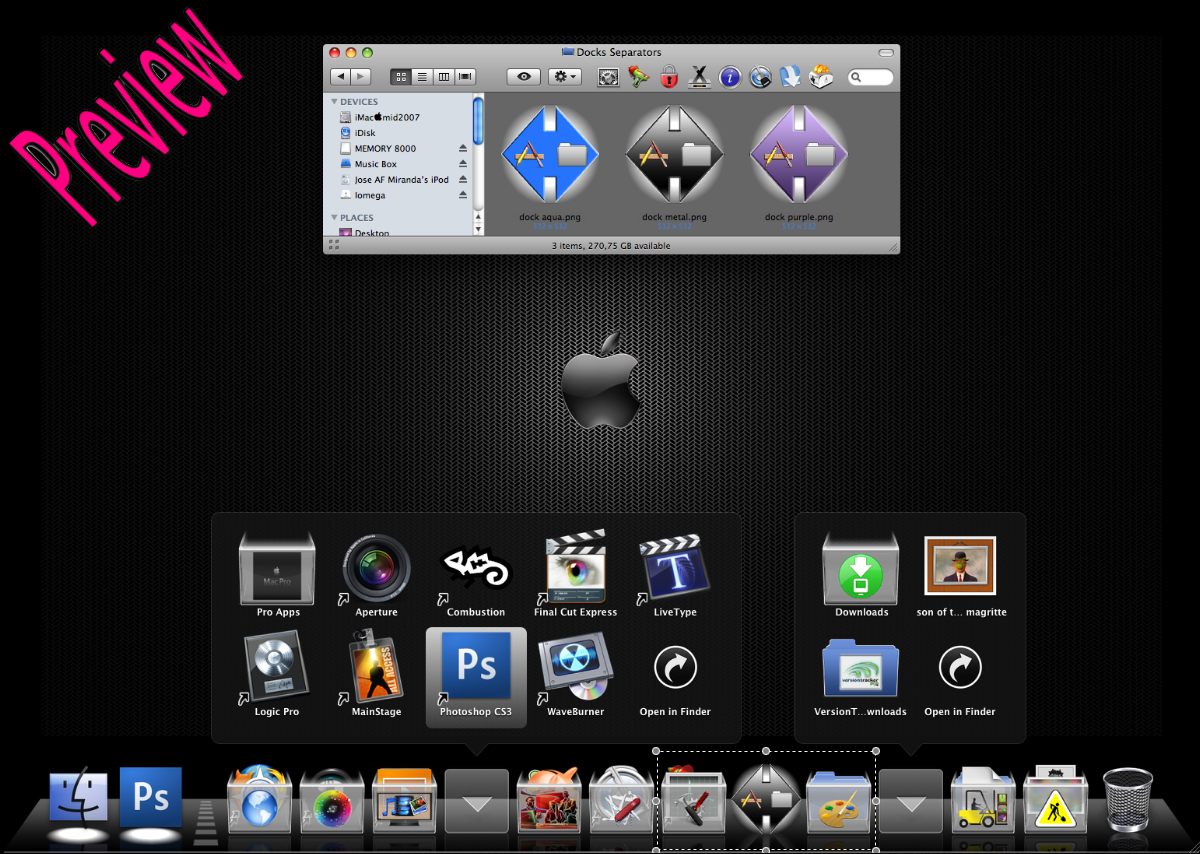Open Finder from the dock
Viewport: 1200px width, 854px height.
coord(79,797)
